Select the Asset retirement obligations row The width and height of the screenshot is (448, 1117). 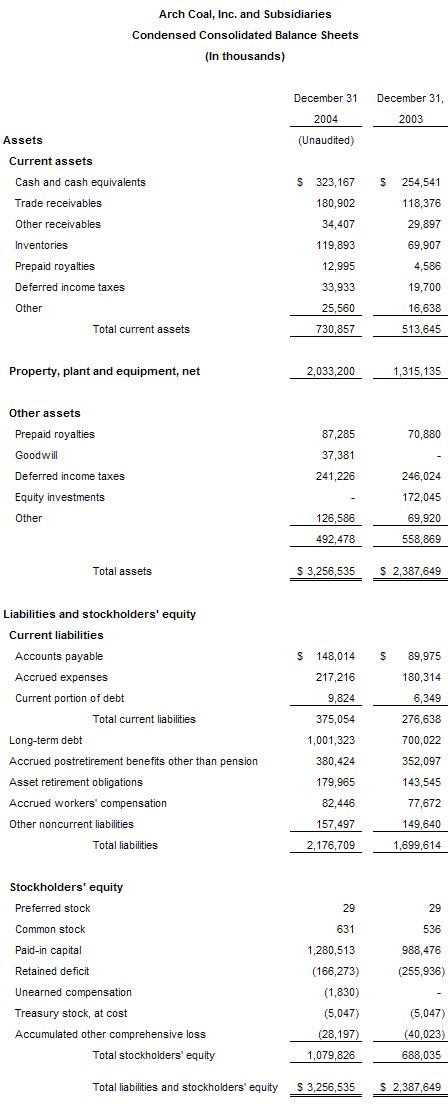tap(224, 782)
